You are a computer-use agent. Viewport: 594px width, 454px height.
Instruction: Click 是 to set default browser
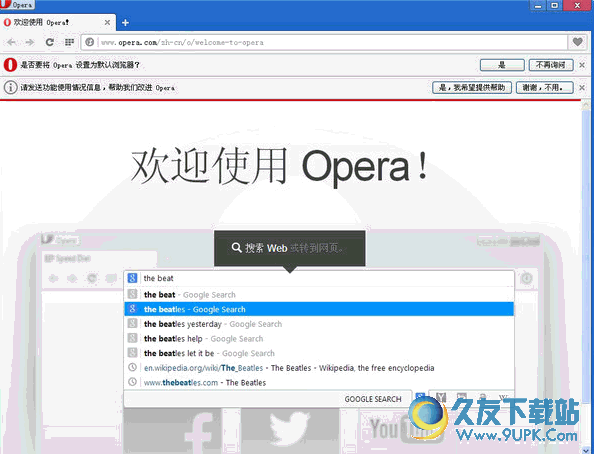[x=502, y=65]
